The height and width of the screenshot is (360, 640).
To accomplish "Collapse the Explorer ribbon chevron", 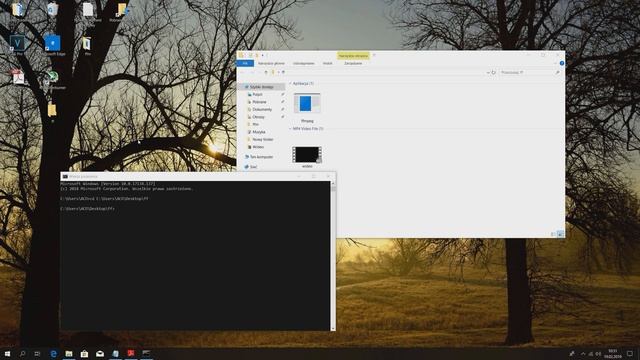I will [555, 63].
